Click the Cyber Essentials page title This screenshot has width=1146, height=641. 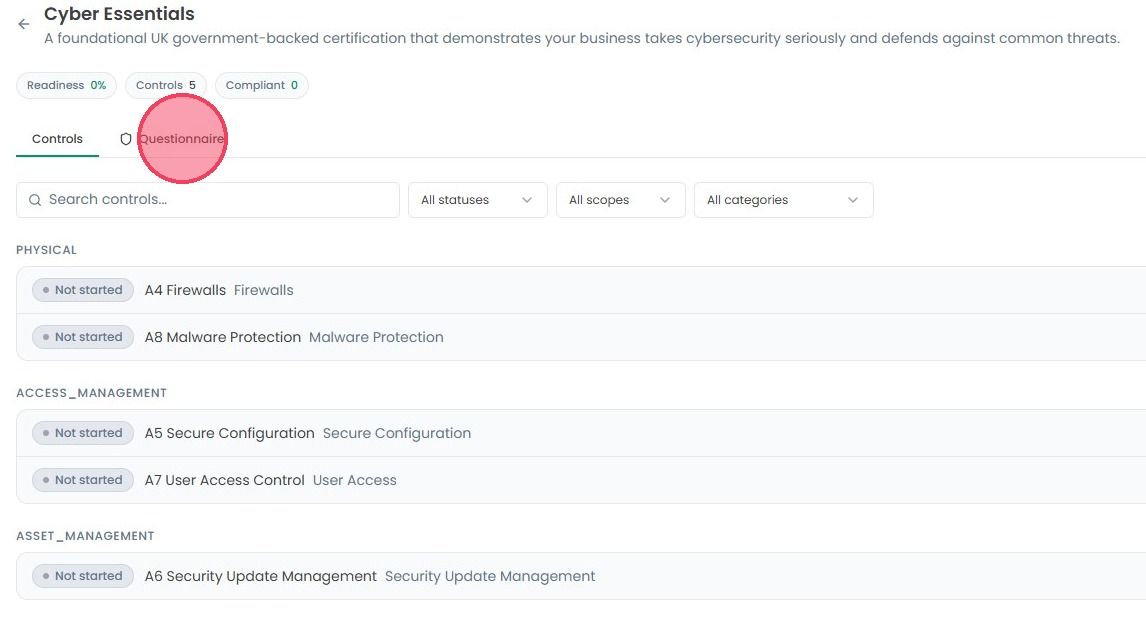coord(119,14)
